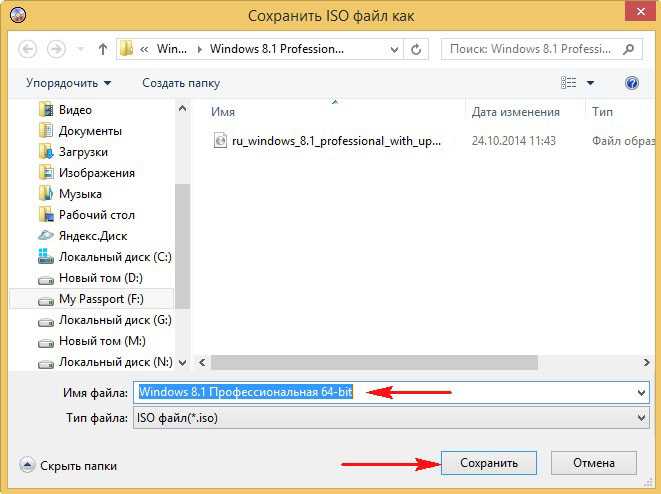Change the view mode icon
Image resolution: width=661 pixels, height=494 pixels.
pos(568,82)
